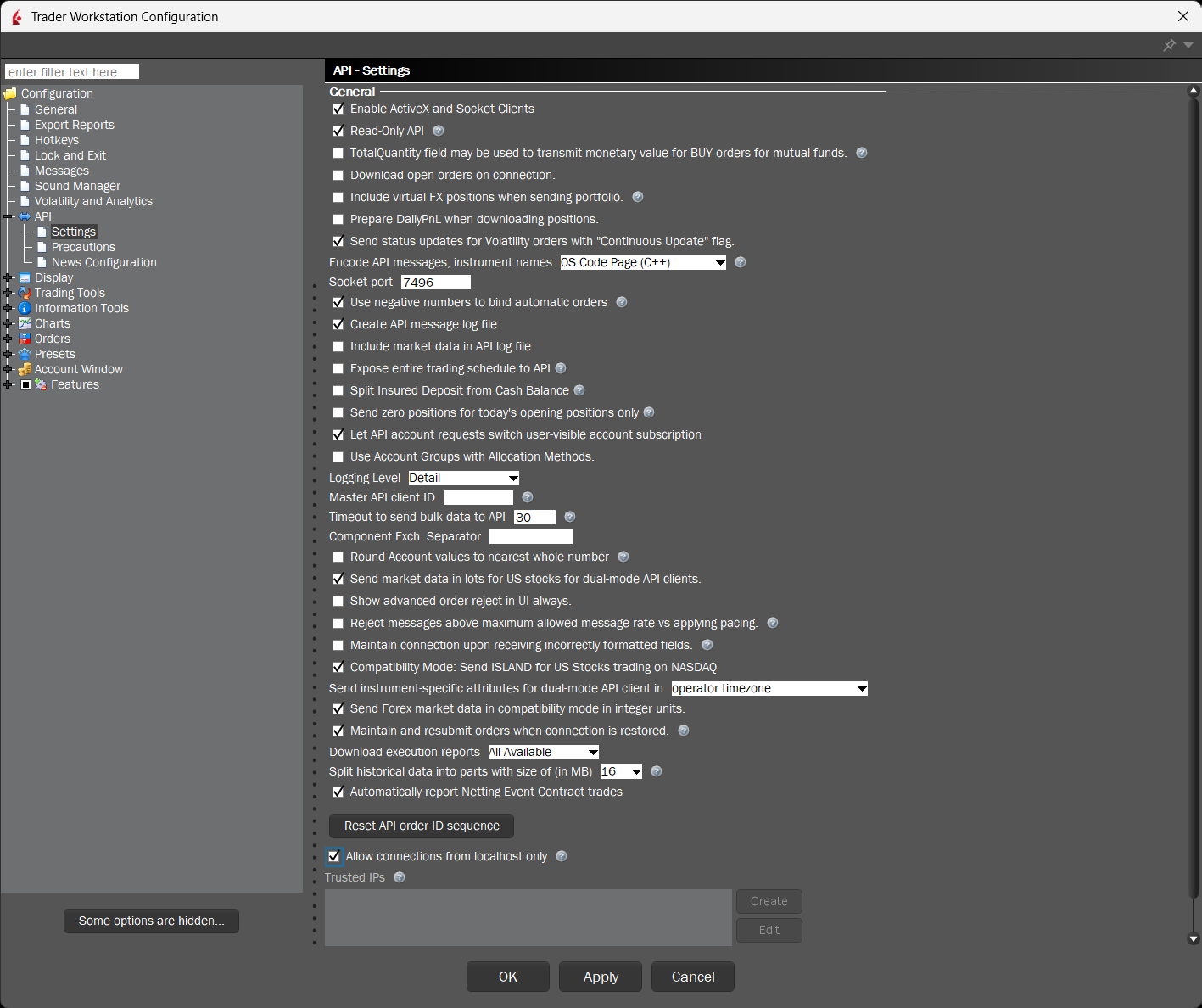Image resolution: width=1202 pixels, height=1008 pixels.
Task: Click the Features gear icon
Action: click(40, 384)
